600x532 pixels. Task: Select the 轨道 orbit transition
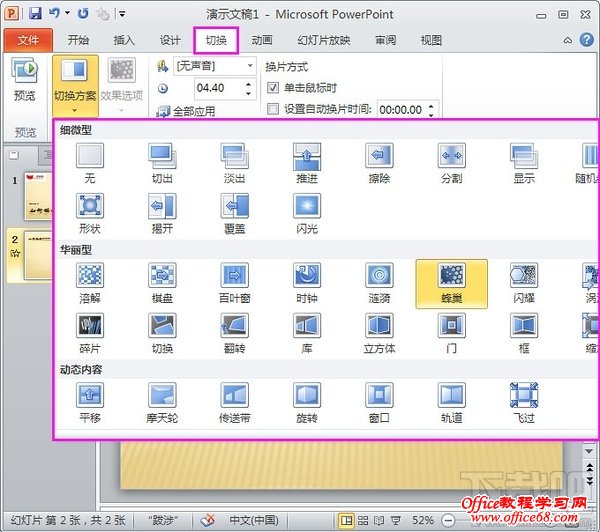pos(452,403)
